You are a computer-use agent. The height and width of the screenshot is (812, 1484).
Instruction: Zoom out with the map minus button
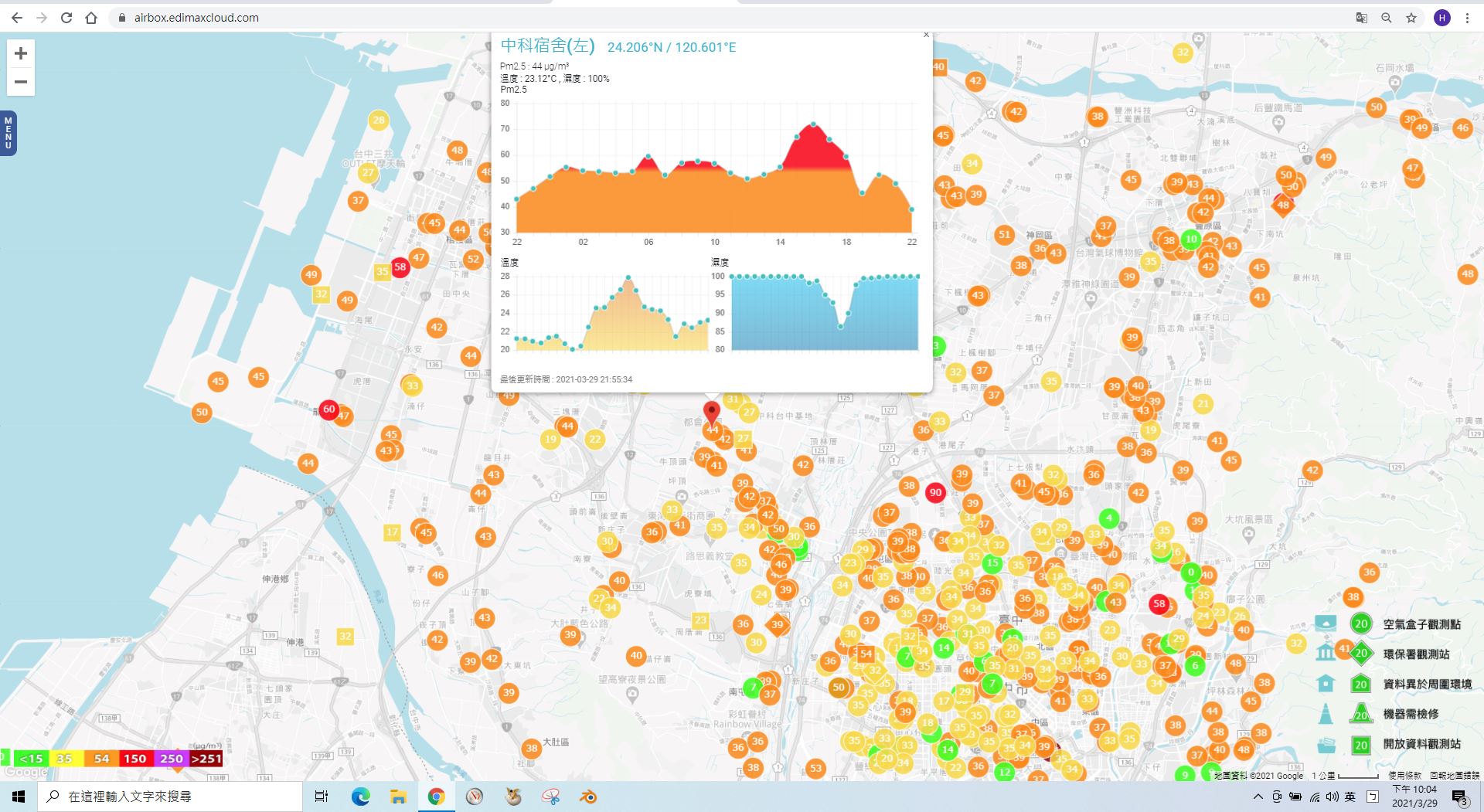pos(21,82)
